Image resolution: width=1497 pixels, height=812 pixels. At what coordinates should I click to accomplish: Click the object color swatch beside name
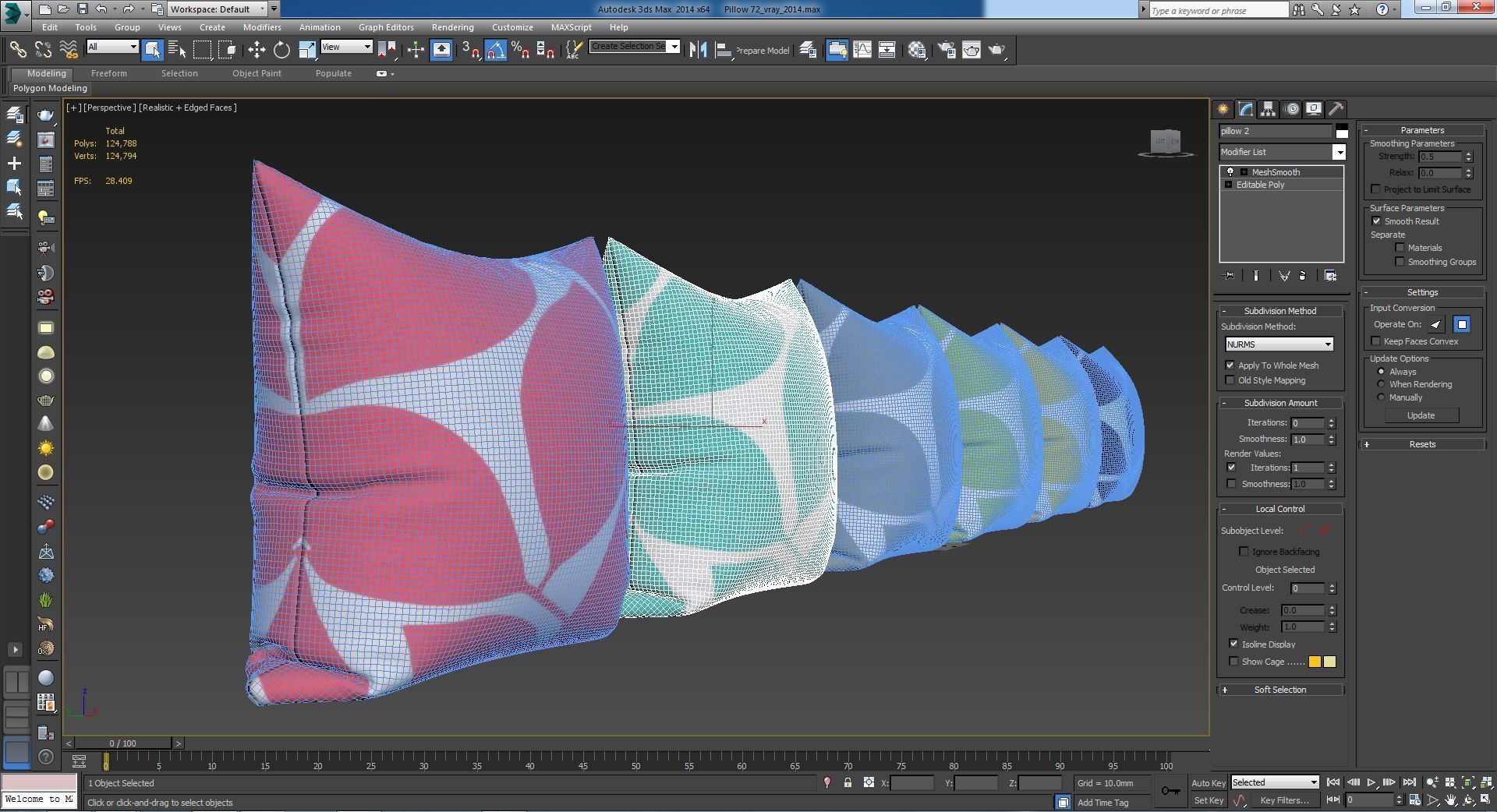[x=1341, y=131]
